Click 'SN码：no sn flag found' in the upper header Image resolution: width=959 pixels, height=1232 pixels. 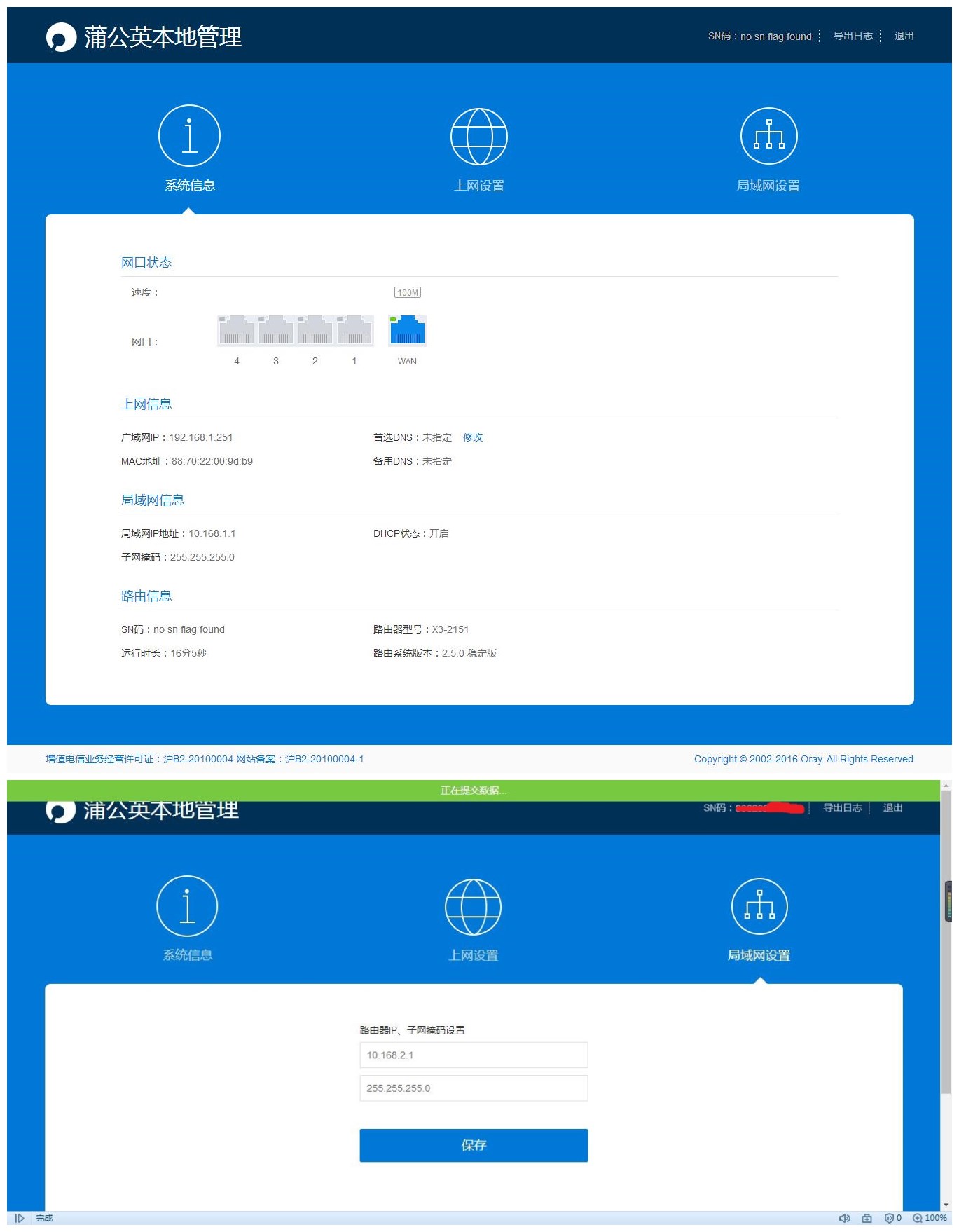(759, 36)
